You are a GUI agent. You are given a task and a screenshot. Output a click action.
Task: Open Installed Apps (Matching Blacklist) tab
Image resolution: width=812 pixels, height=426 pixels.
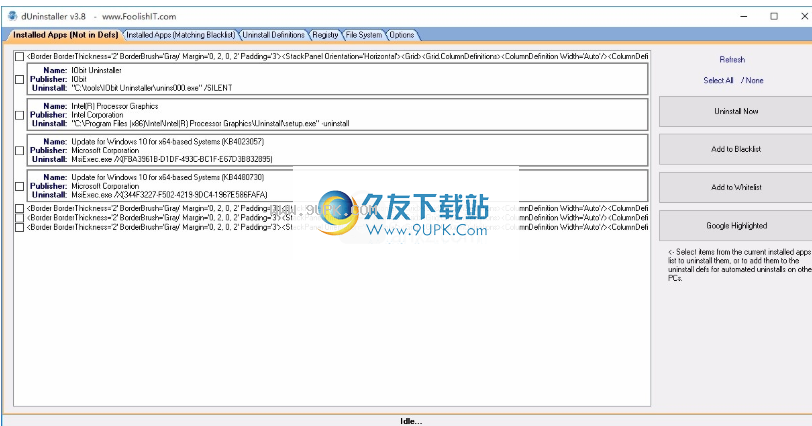180,35
